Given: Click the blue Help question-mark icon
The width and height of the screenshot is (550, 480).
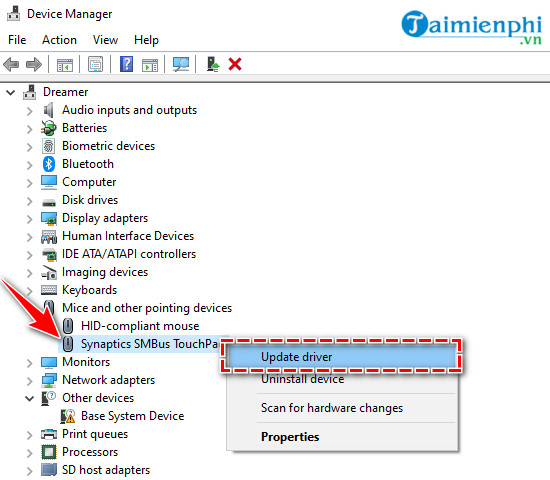Looking at the screenshot, I should pyautogui.click(x=126, y=64).
